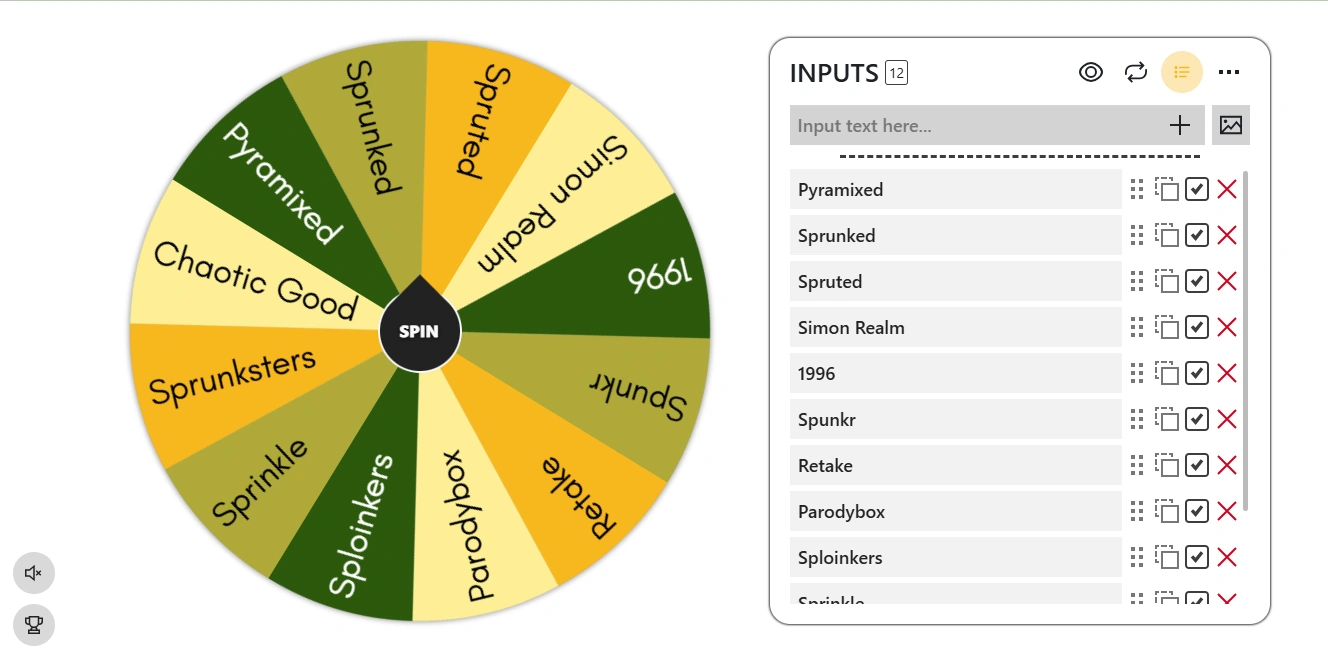Duplicate the Spruted entry

coord(1166,281)
